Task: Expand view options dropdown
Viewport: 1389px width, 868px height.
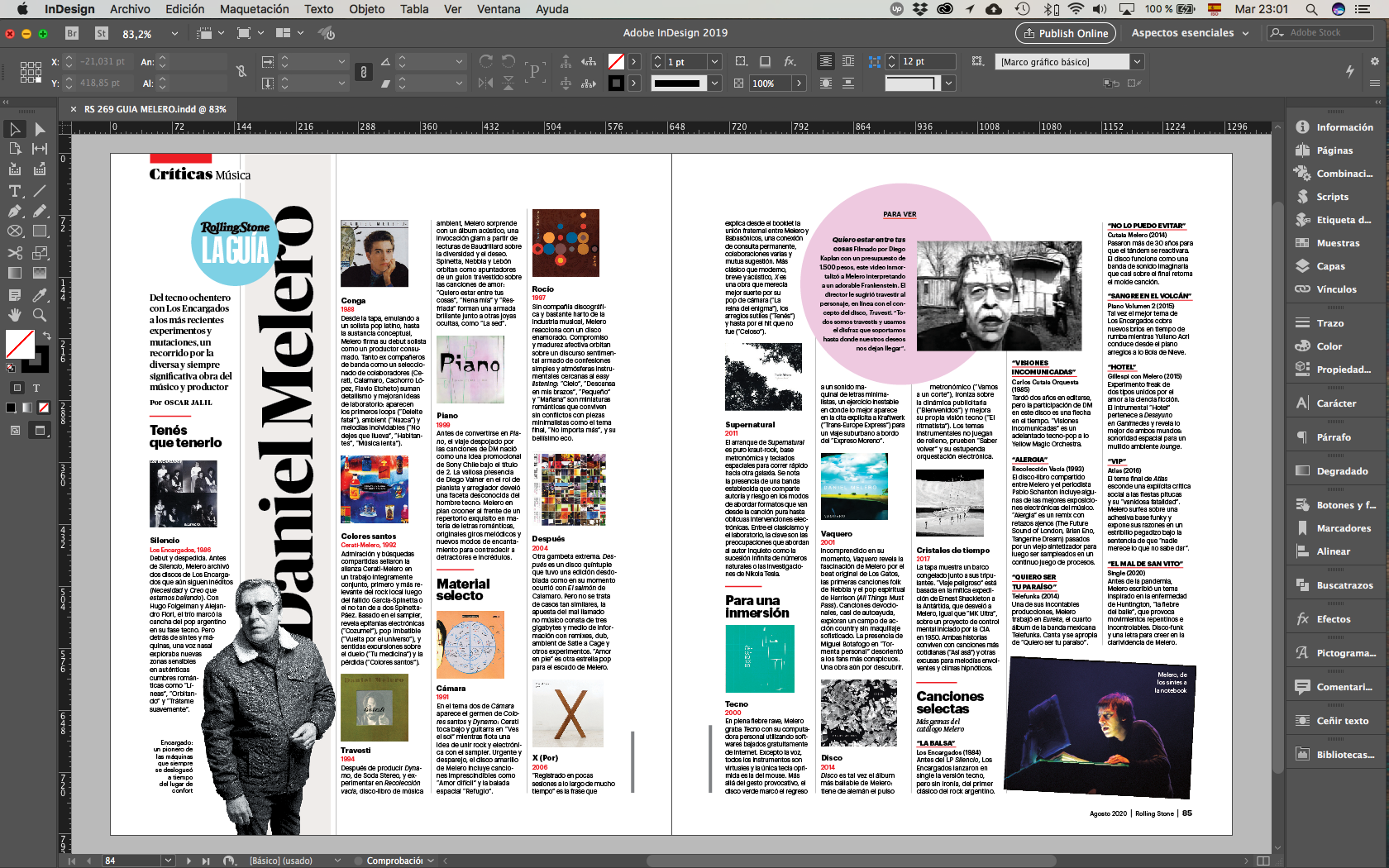Action: [x=221, y=33]
